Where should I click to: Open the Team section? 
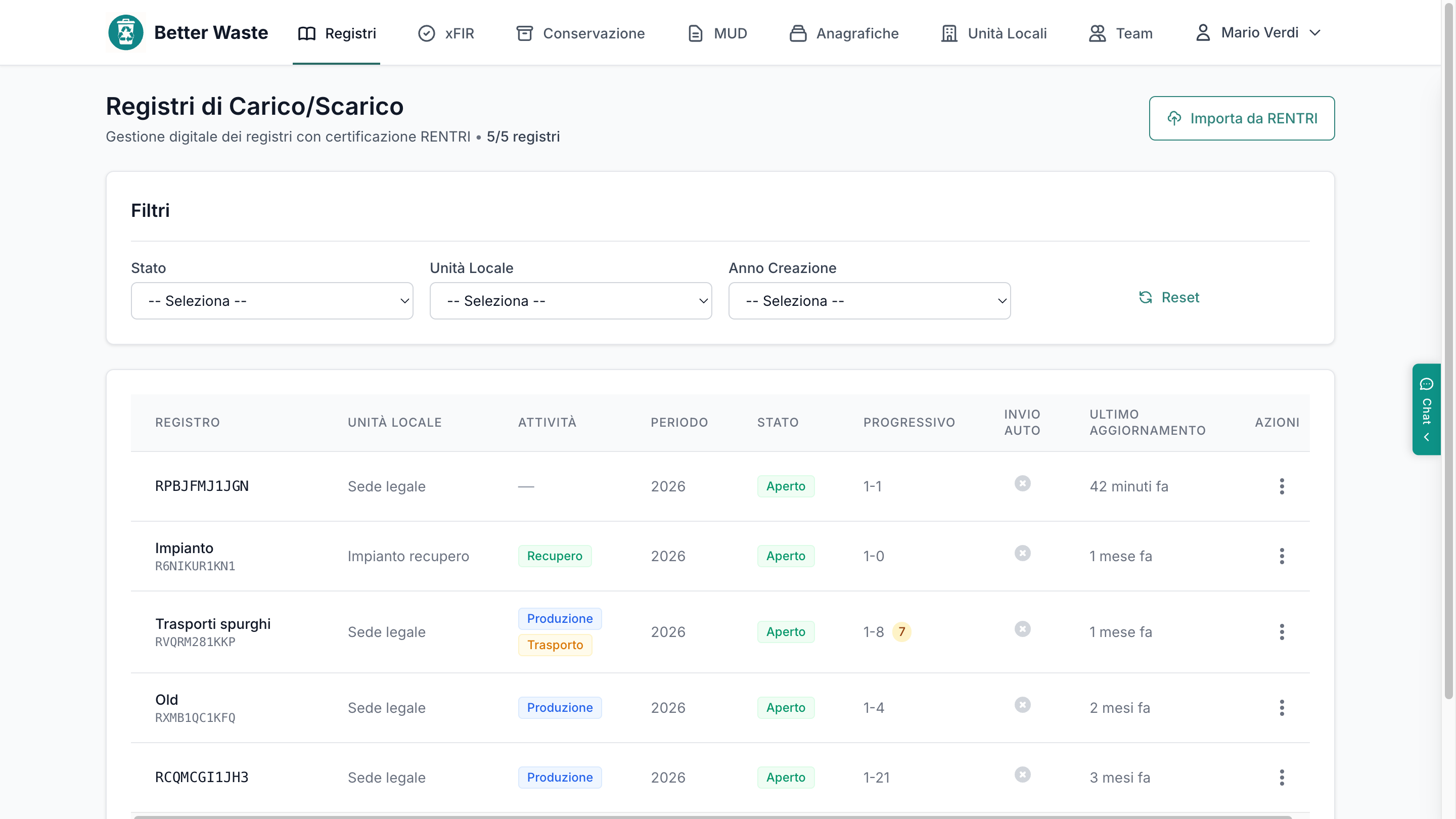(x=1121, y=33)
